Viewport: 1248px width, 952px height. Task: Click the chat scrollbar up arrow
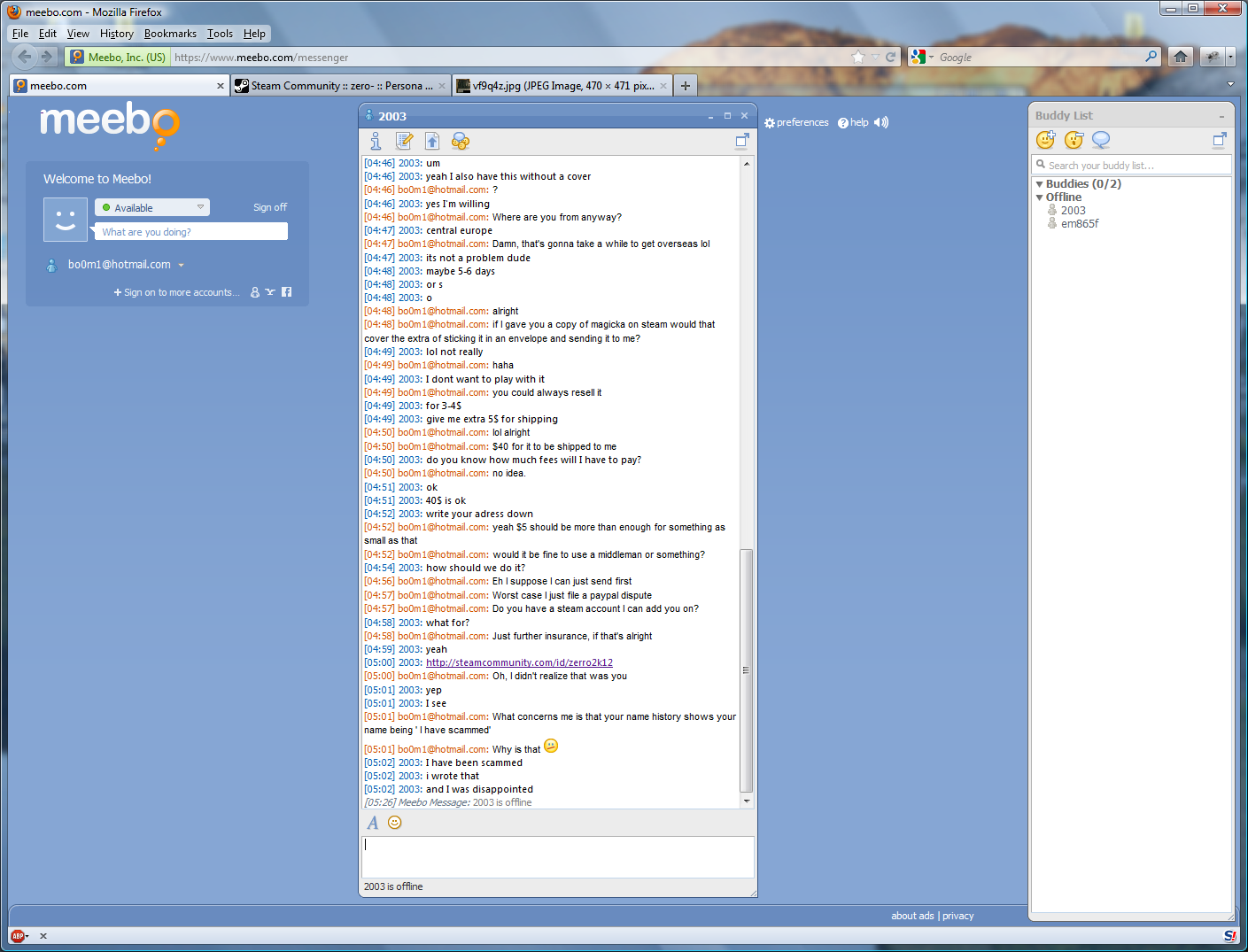tap(747, 164)
